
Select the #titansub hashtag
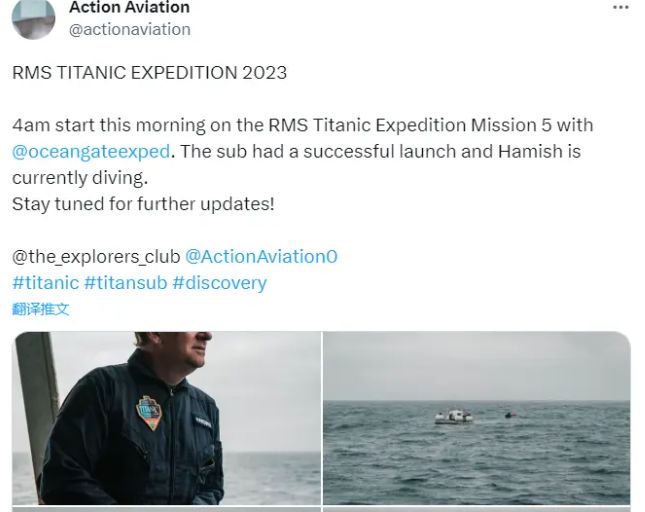coord(125,283)
